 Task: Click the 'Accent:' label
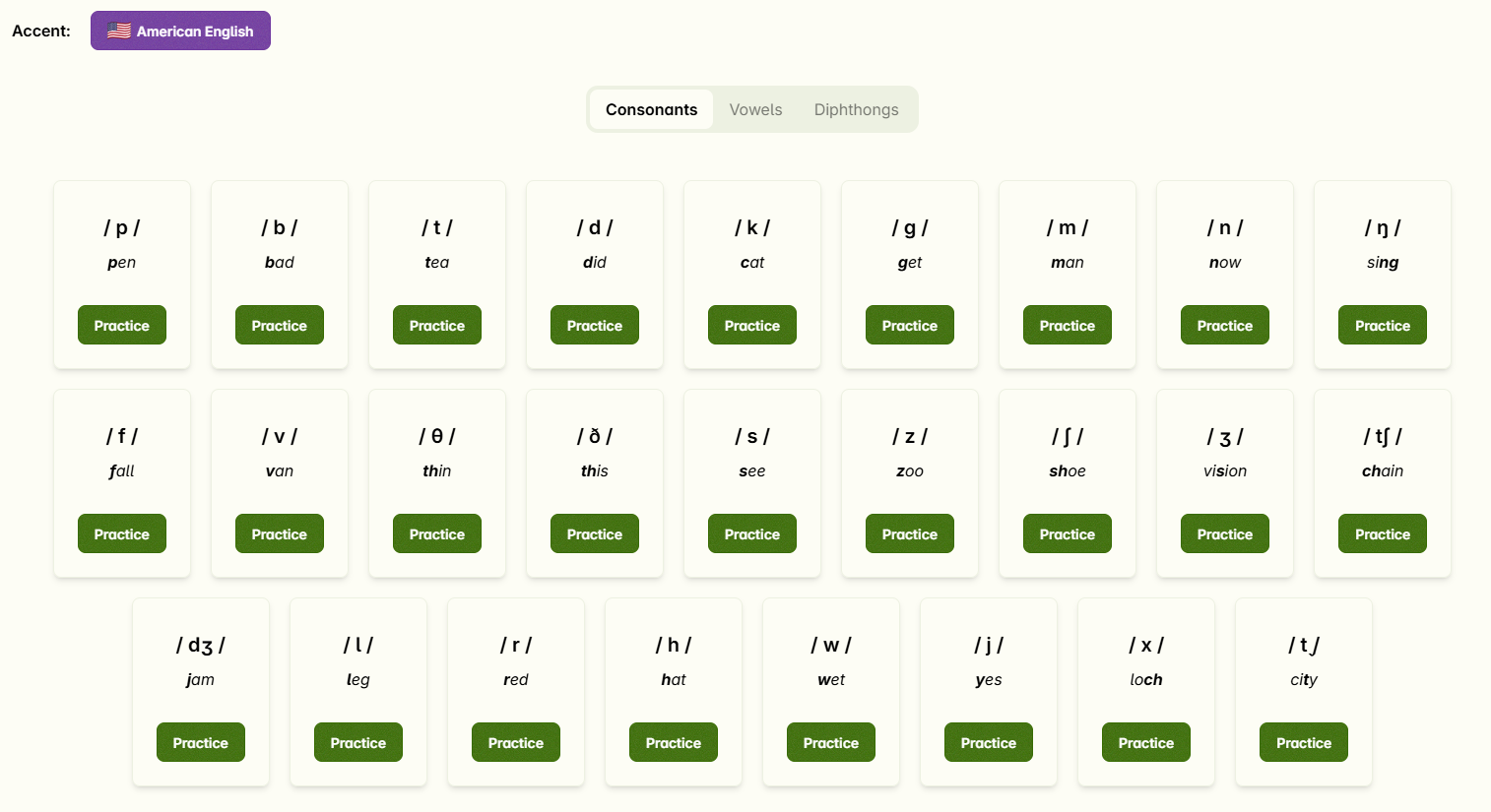click(41, 31)
